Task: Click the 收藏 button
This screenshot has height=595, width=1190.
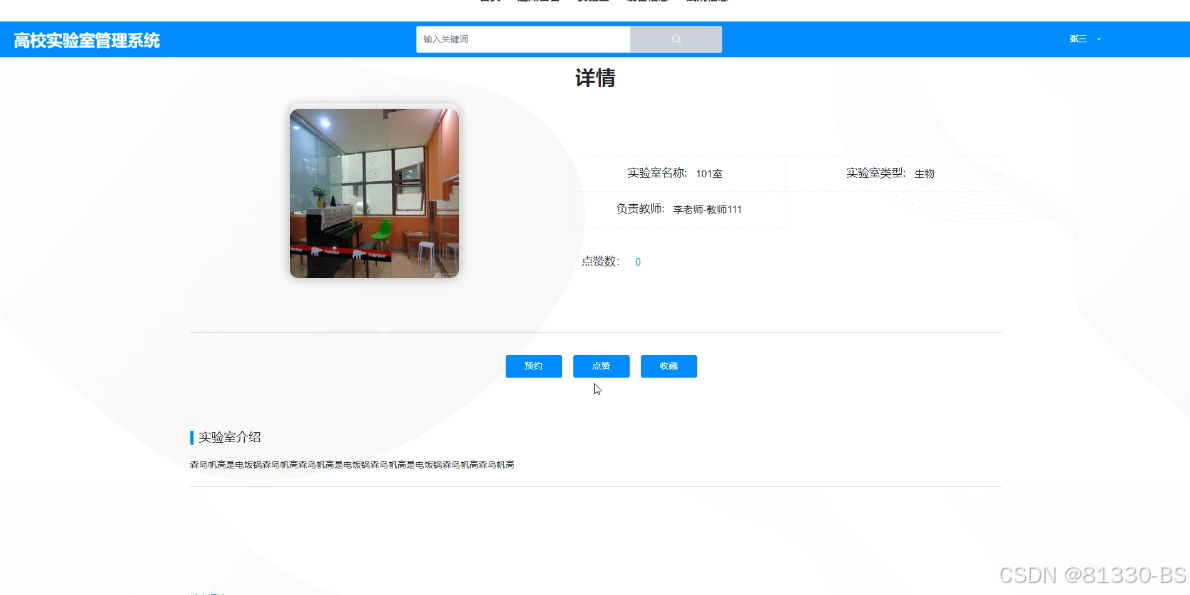Action: pos(669,366)
